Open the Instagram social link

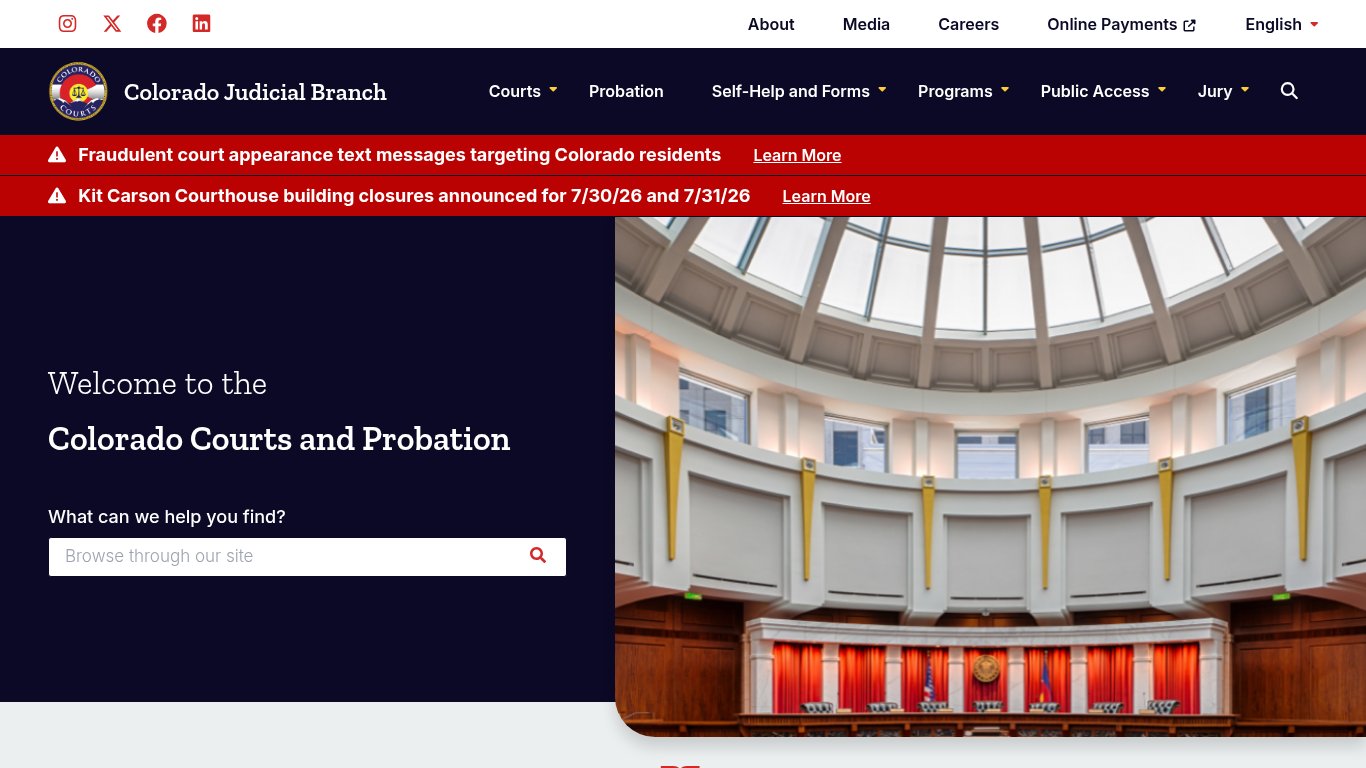pyautogui.click(x=67, y=24)
